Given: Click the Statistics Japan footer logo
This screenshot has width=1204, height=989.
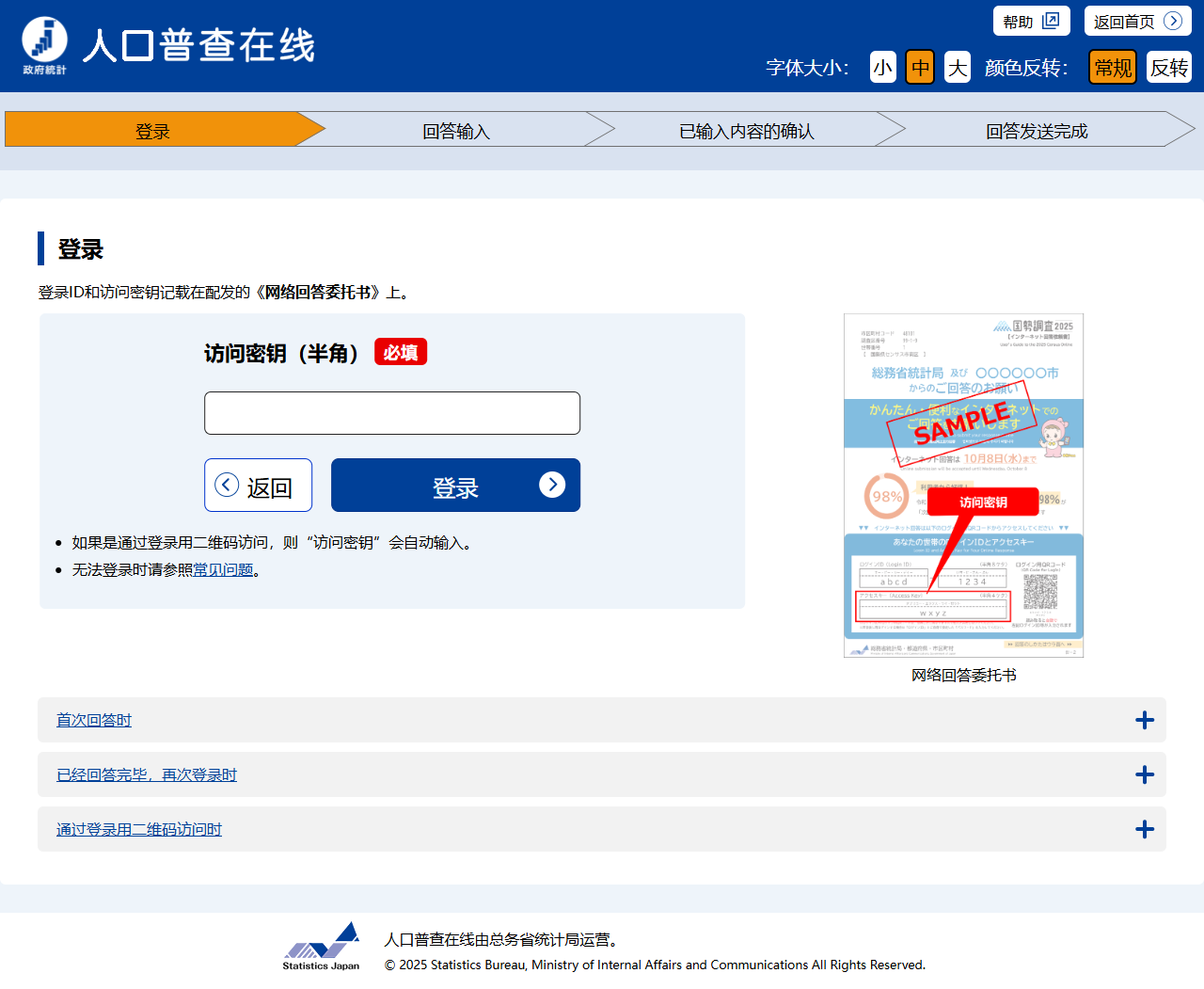Looking at the screenshot, I should click(322, 946).
